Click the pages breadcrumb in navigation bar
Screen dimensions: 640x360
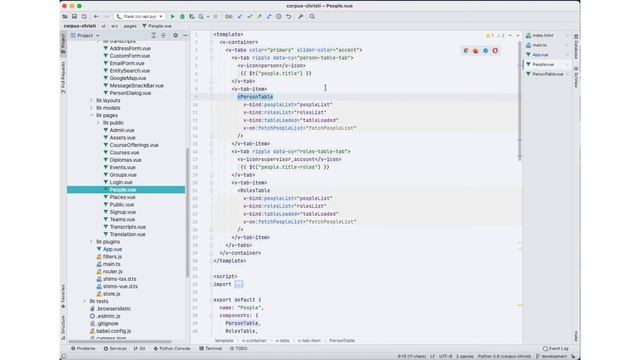pyautogui.click(x=130, y=26)
